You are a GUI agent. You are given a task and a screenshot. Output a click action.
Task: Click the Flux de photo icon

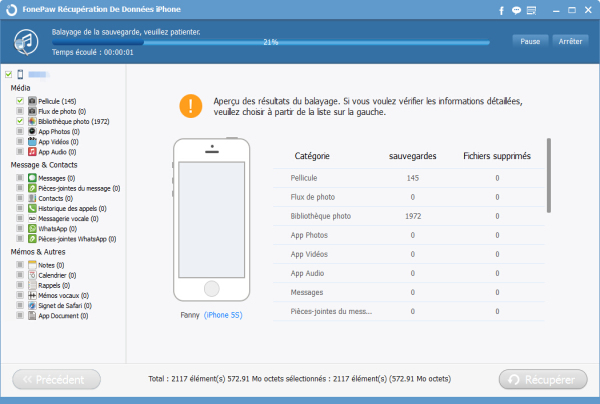(x=32, y=111)
